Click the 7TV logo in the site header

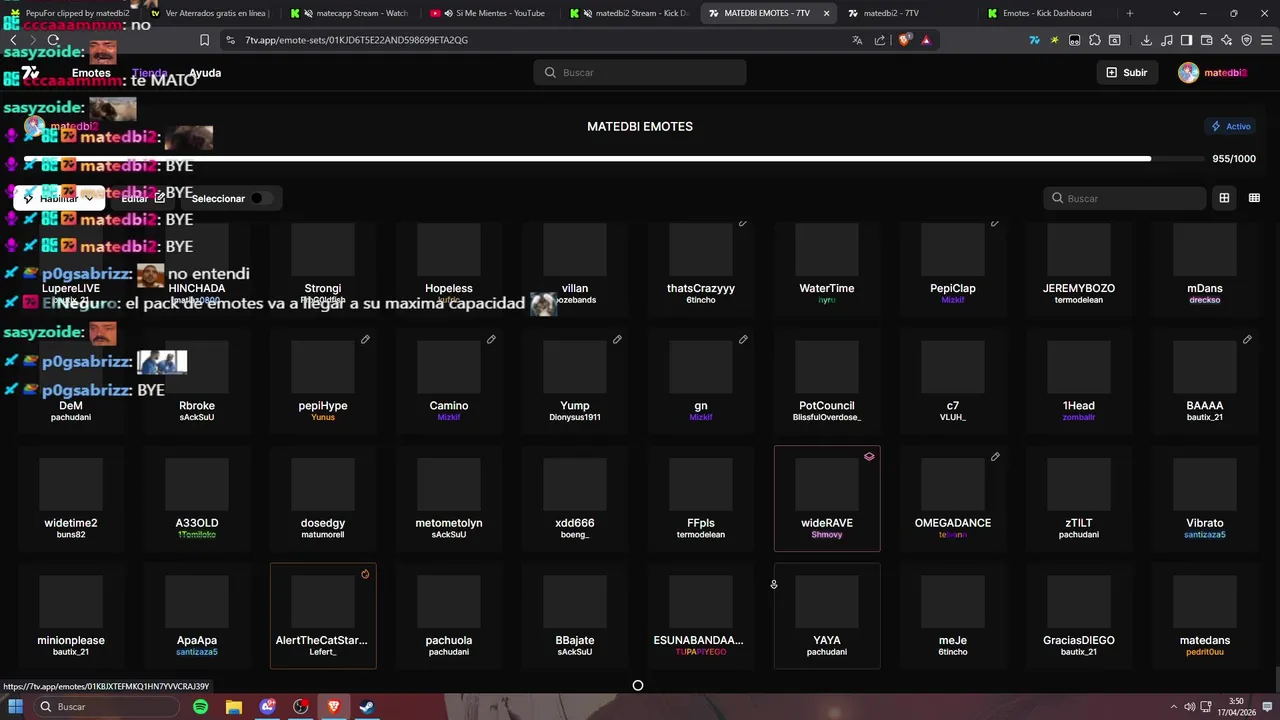30,73
